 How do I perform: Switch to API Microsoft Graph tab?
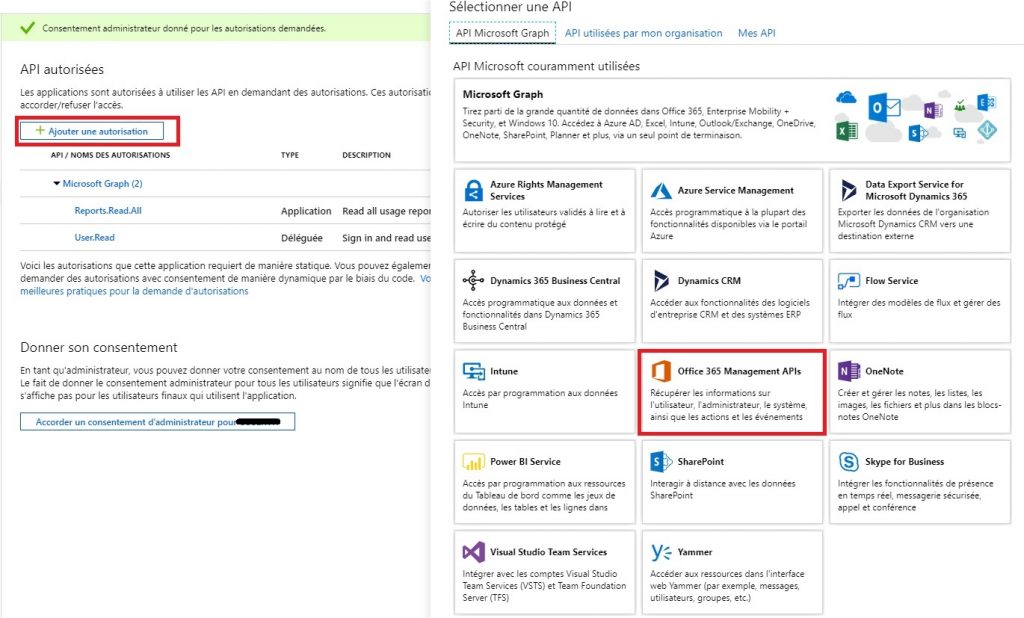(x=502, y=33)
